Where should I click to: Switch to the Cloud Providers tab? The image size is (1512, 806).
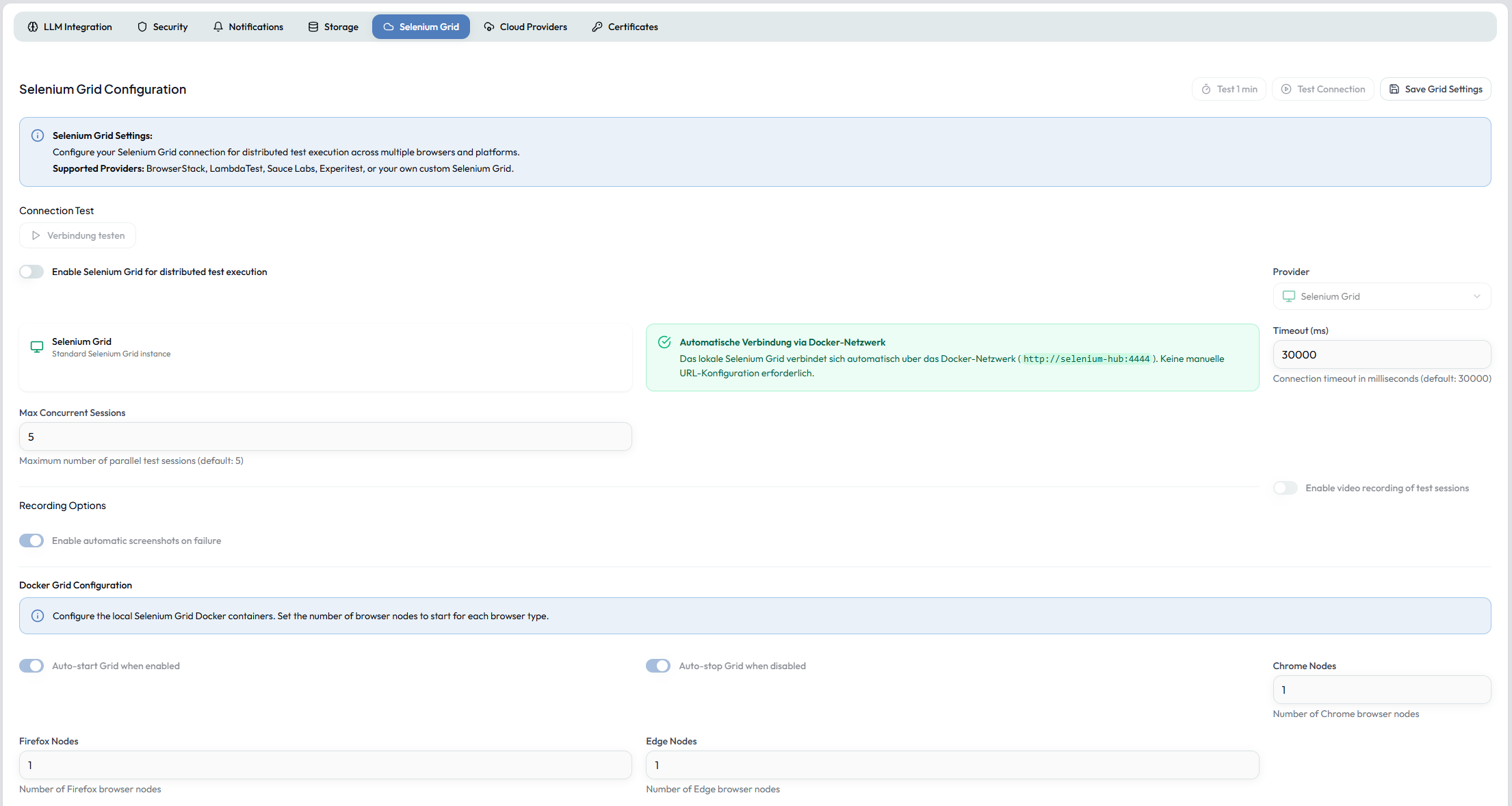pos(525,27)
